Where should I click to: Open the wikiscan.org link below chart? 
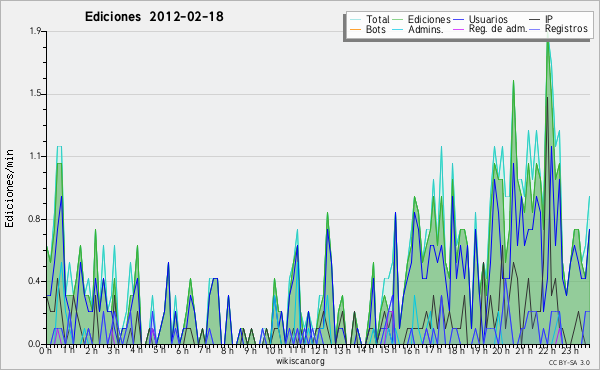point(300,361)
